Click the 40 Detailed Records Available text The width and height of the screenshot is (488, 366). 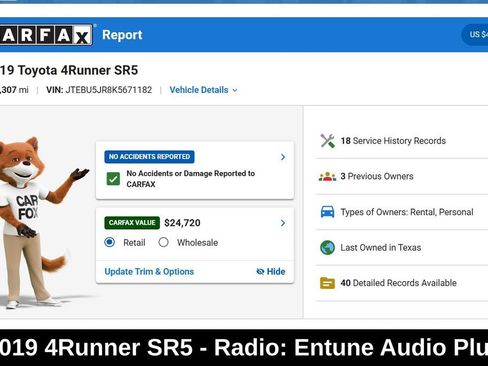click(x=398, y=283)
